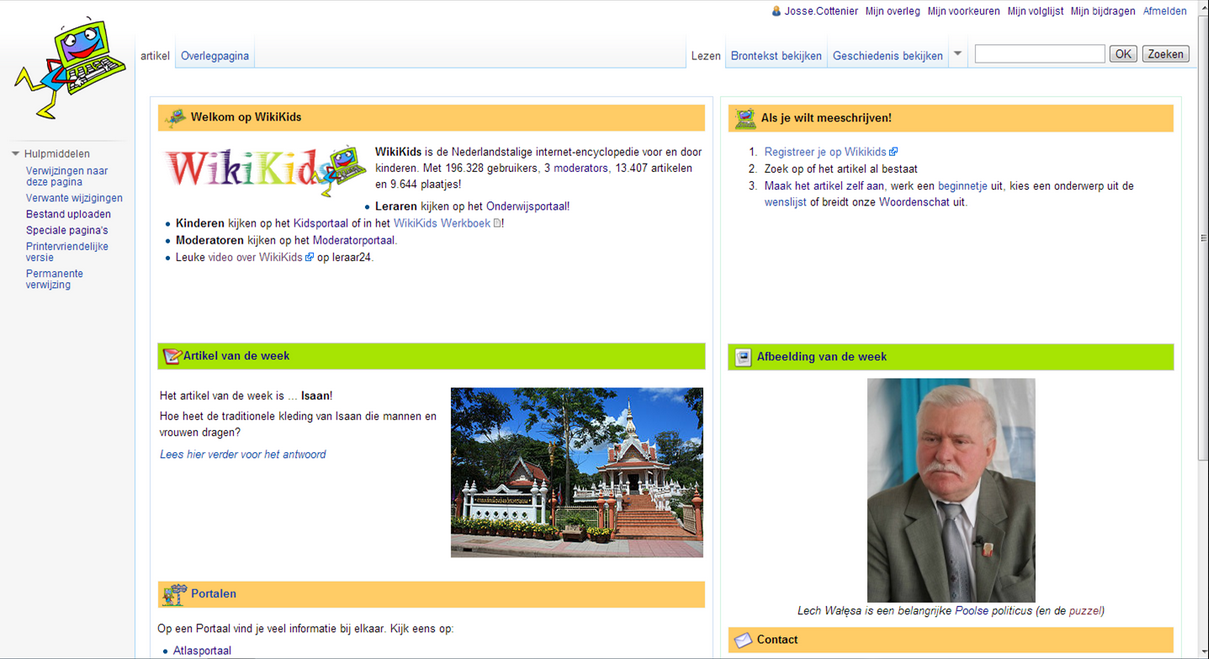Click the colorful WikiKids banner image
The width and height of the screenshot is (1209, 659).
(266, 170)
